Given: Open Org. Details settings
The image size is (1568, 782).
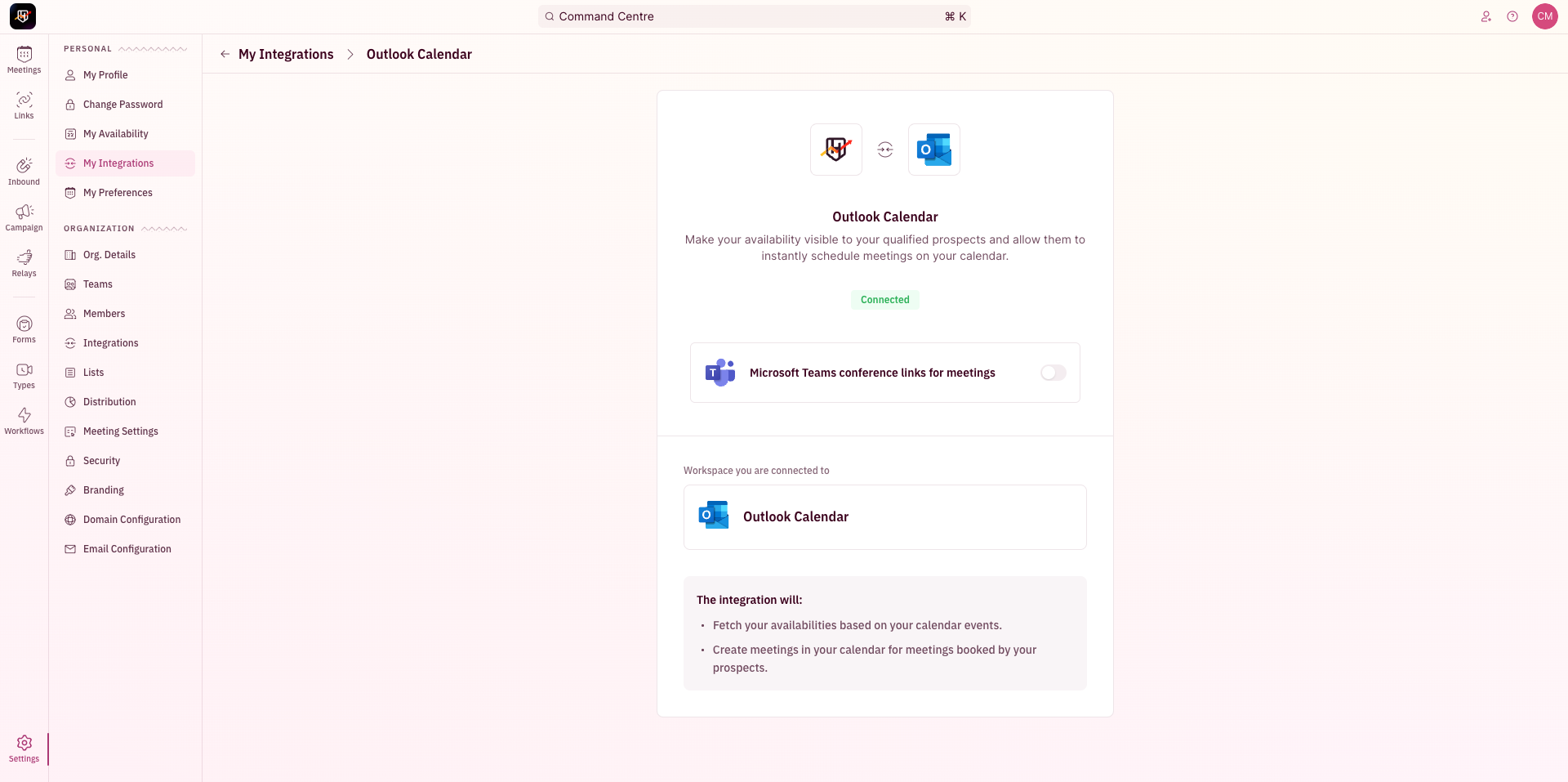Looking at the screenshot, I should pos(125,255).
